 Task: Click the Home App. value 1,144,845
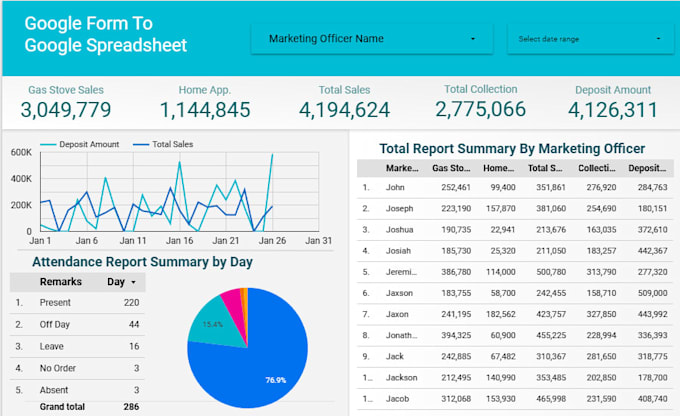click(x=205, y=110)
